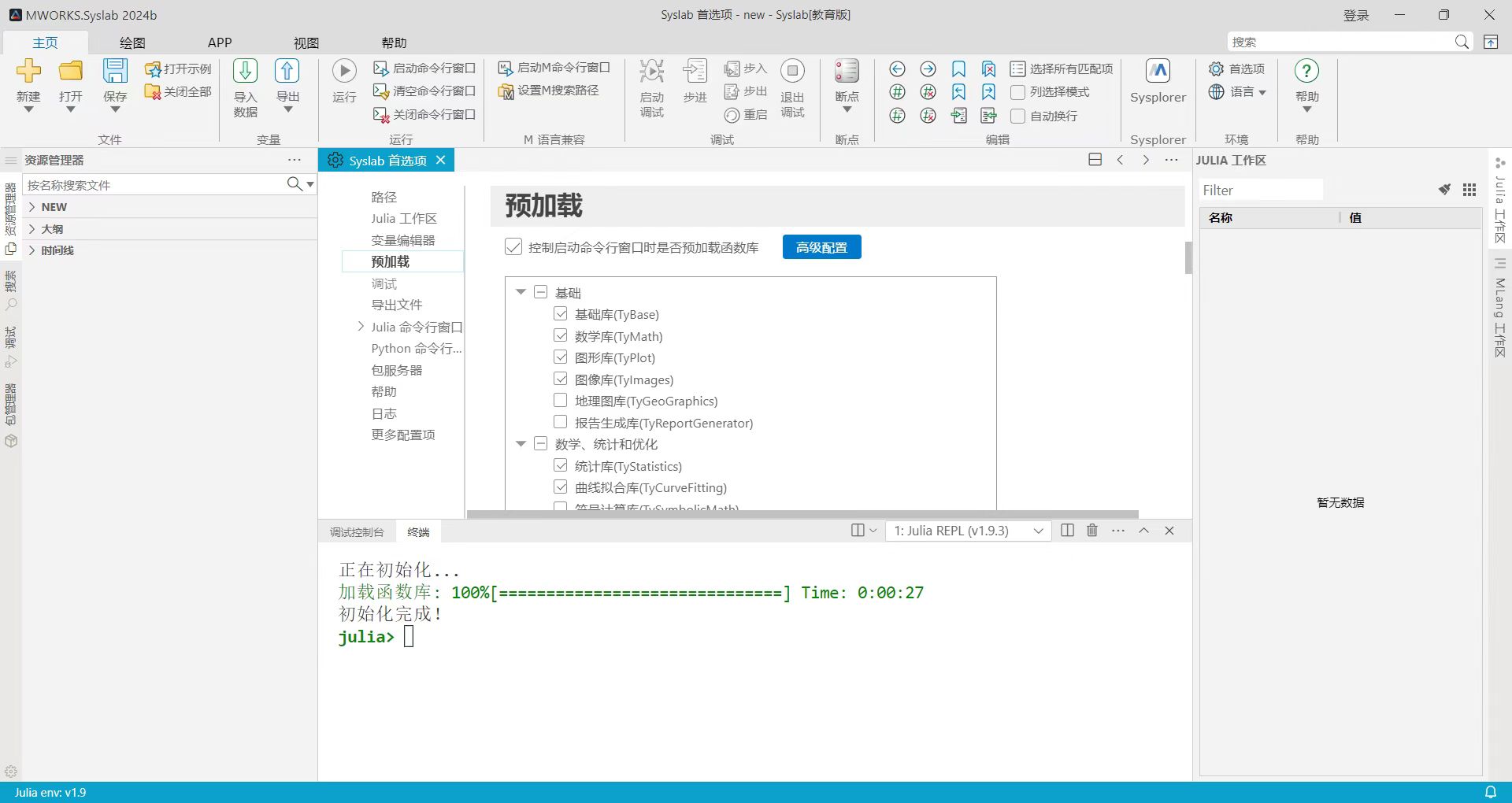Uncheck 数学库(TyMath) checkbox
The height and width of the screenshot is (803, 1512).
[x=561, y=336]
